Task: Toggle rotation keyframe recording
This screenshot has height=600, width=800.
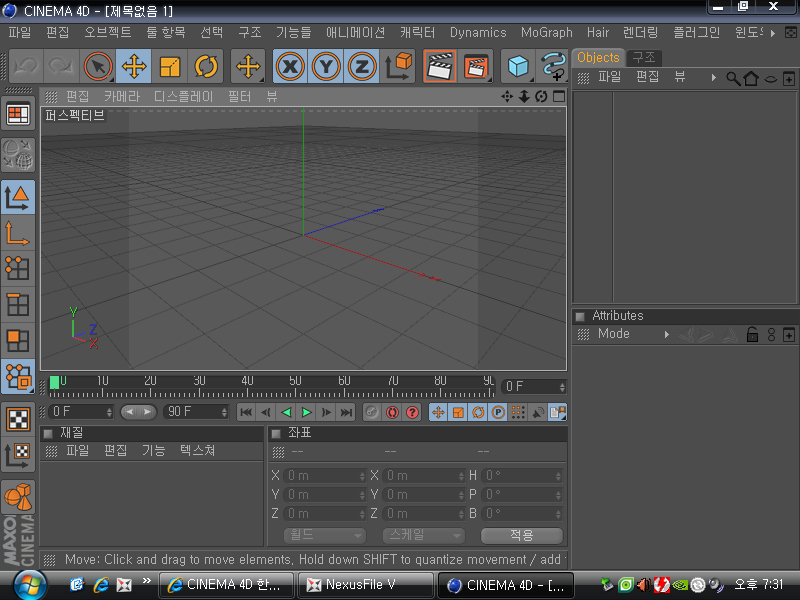Action: pos(478,412)
